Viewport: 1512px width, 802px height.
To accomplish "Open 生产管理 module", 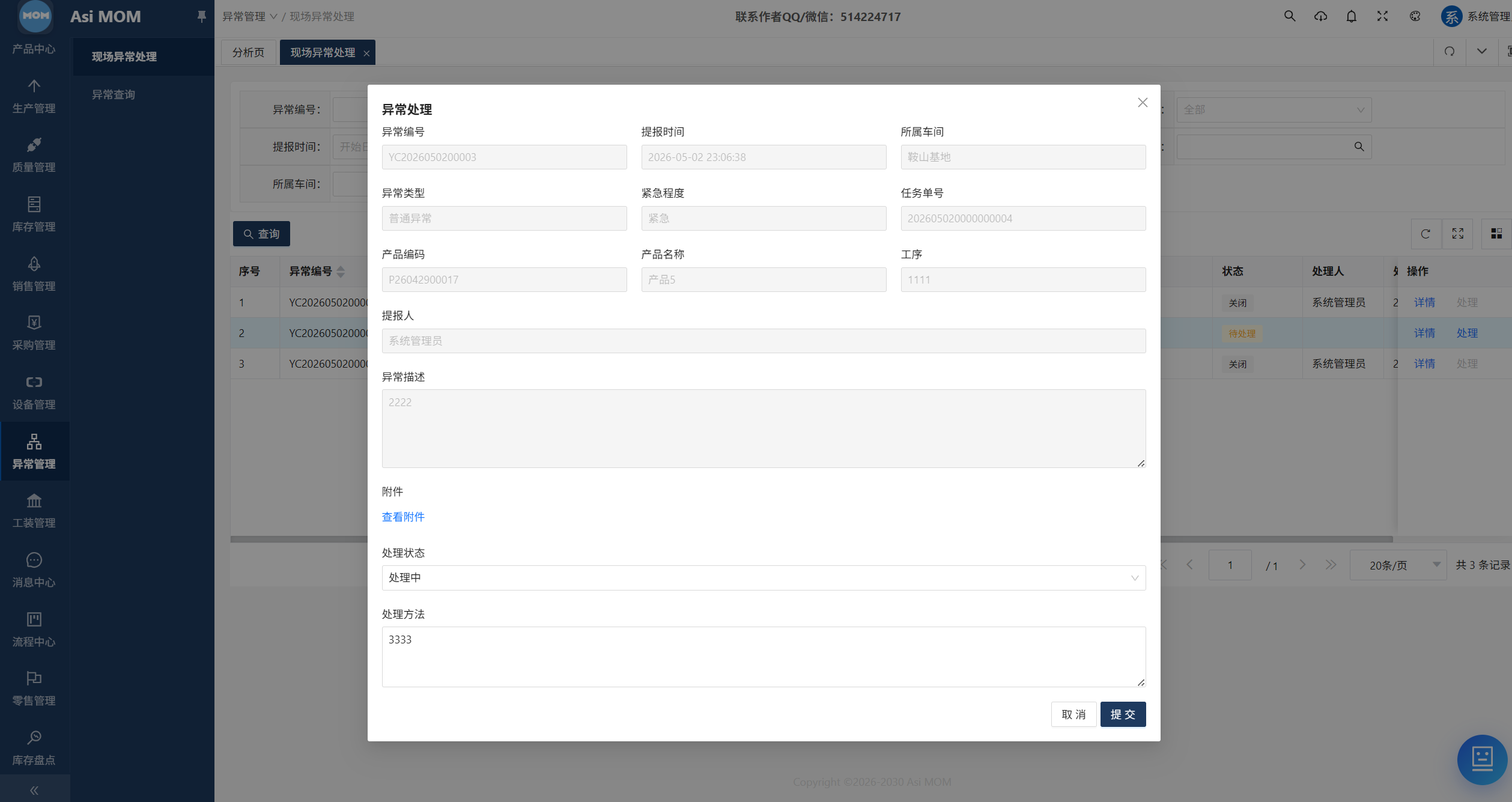I will point(34,96).
